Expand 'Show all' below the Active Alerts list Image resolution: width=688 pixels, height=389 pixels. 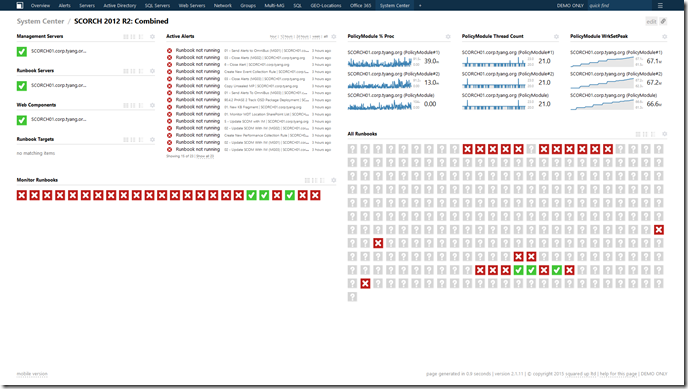click(205, 156)
